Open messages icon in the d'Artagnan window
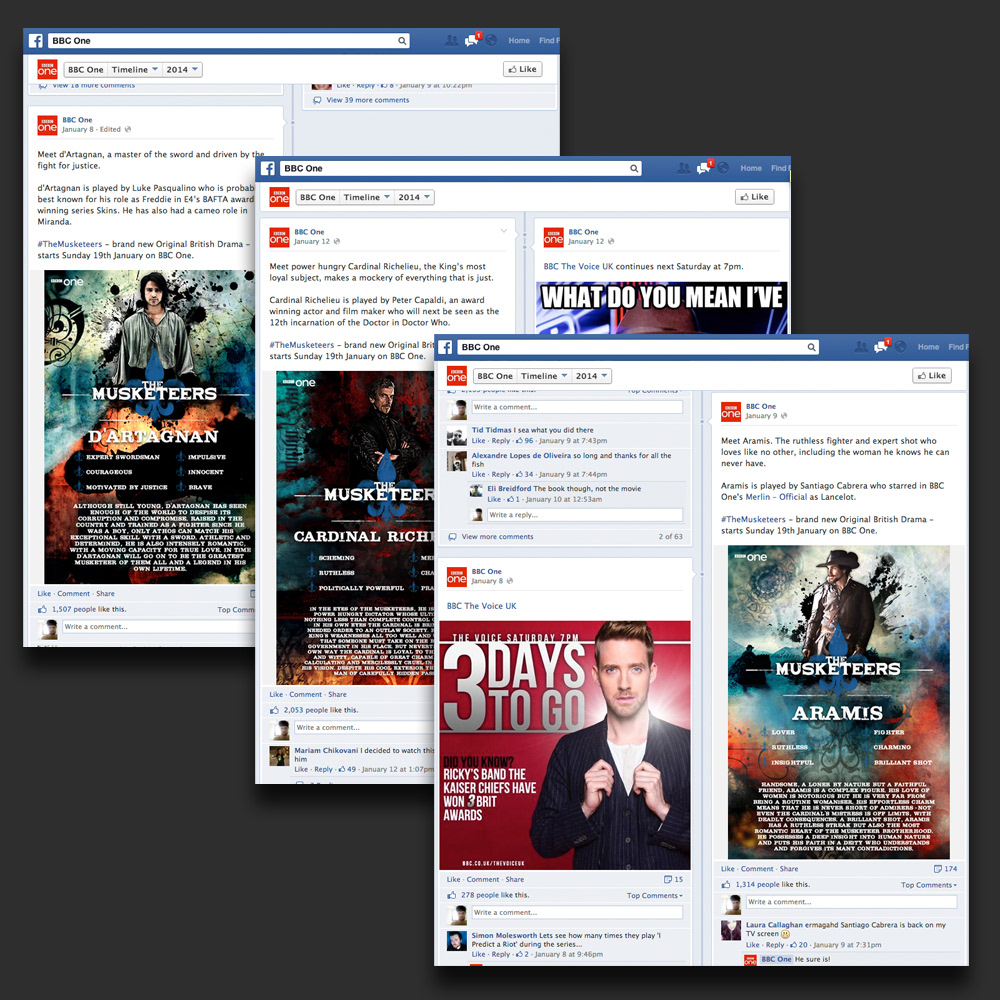Image resolution: width=1000 pixels, height=1000 pixels. pyautogui.click(x=472, y=40)
